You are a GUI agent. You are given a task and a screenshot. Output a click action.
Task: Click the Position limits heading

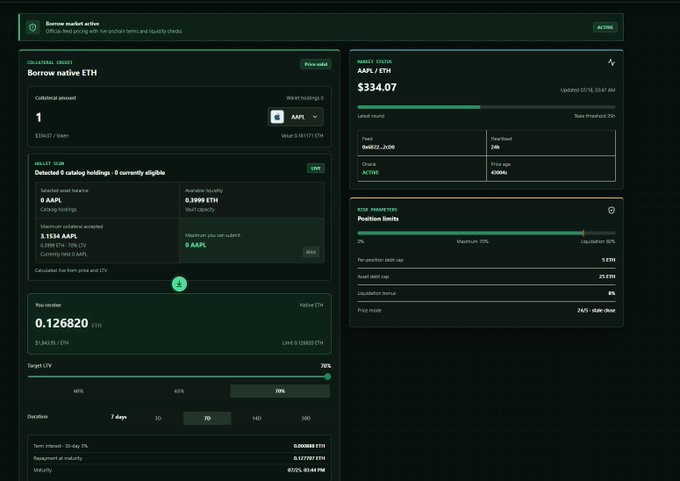tap(378, 219)
